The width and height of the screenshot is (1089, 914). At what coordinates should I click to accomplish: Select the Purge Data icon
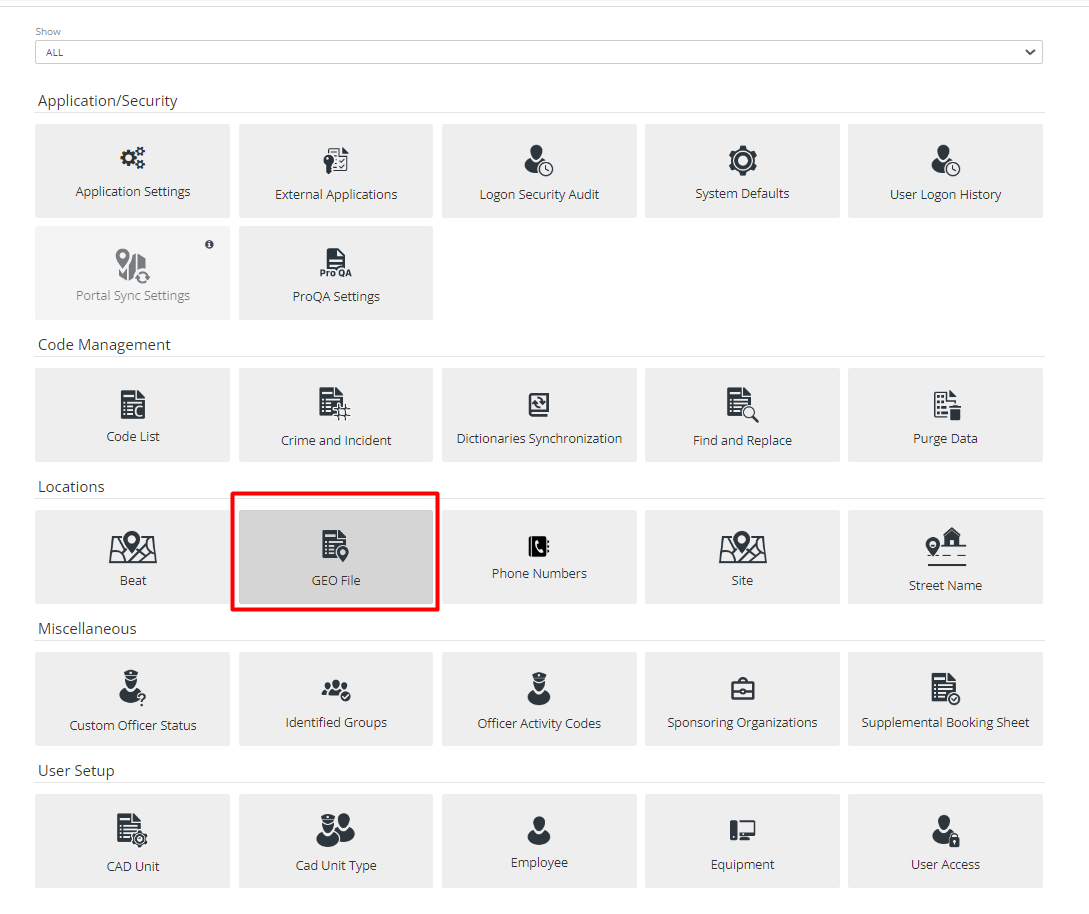click(945, 415)
